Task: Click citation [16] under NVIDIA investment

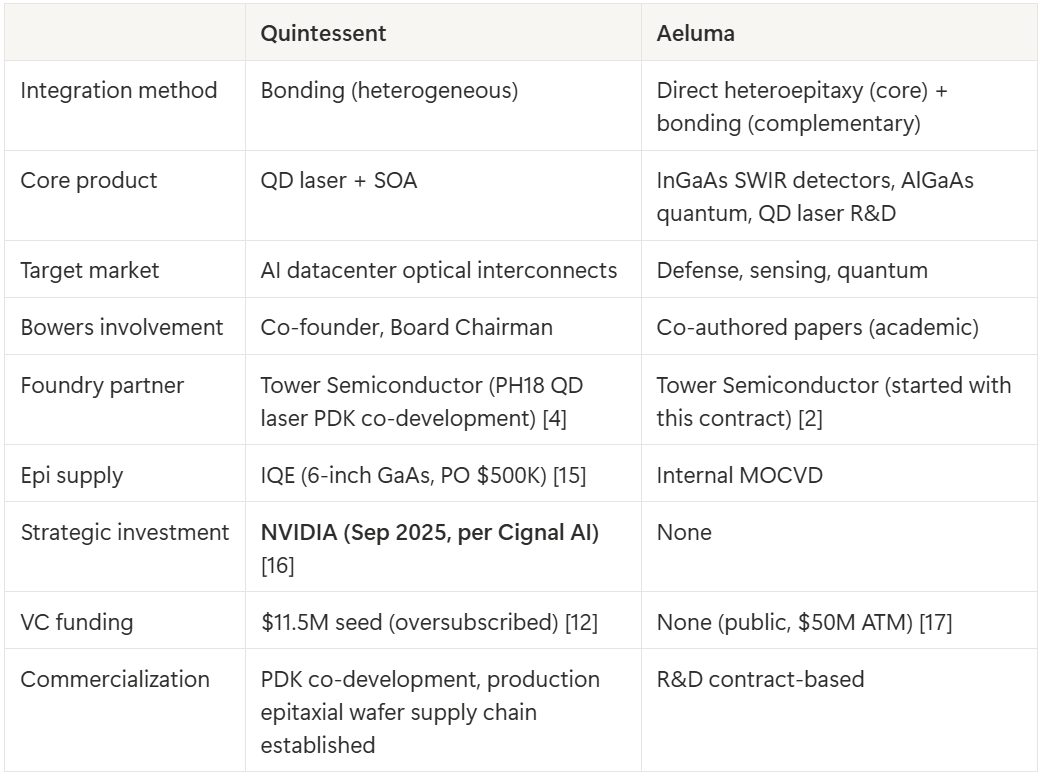Action: tap(276, 566)
